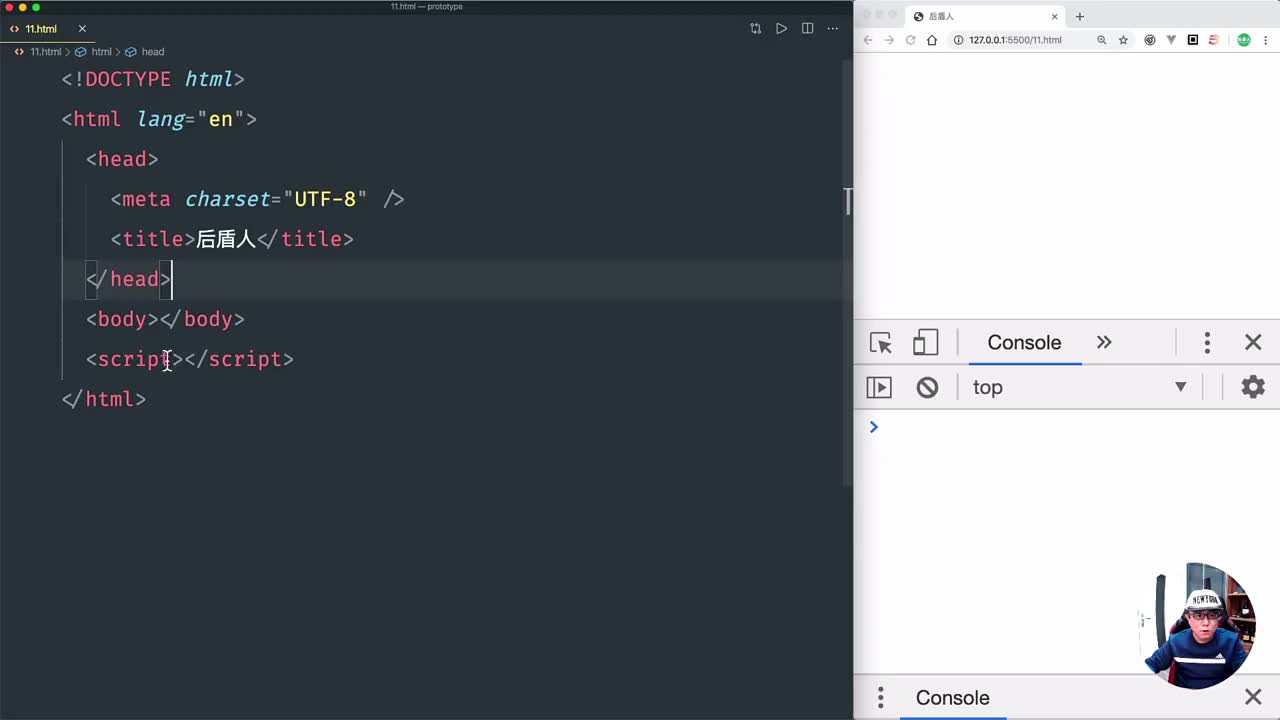Viewport: 1280px width, 720px height.
Task: Close the 11.html editor tab
Action: 82,29
